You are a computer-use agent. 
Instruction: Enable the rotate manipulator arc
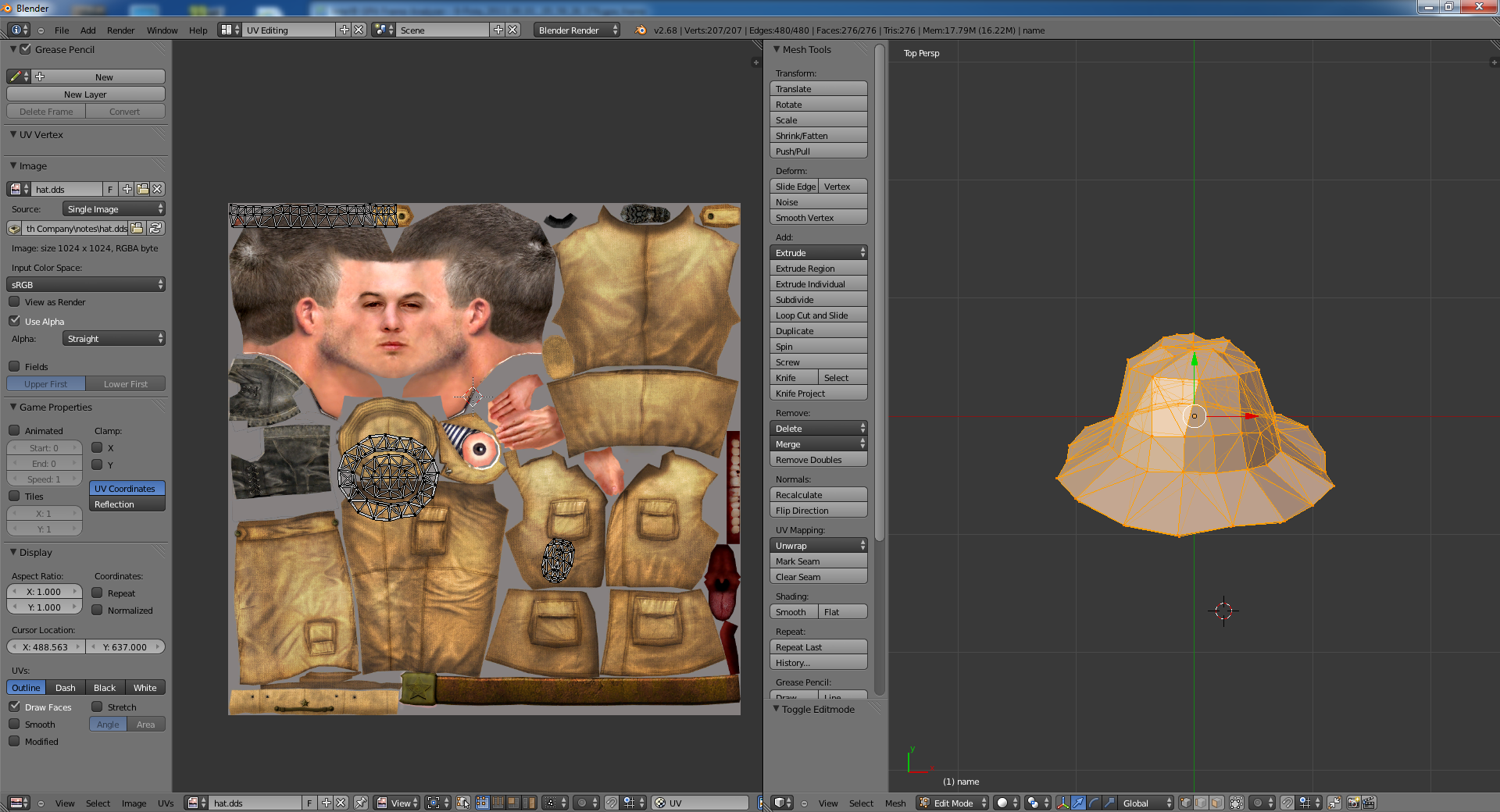(x=1094, y=803)
